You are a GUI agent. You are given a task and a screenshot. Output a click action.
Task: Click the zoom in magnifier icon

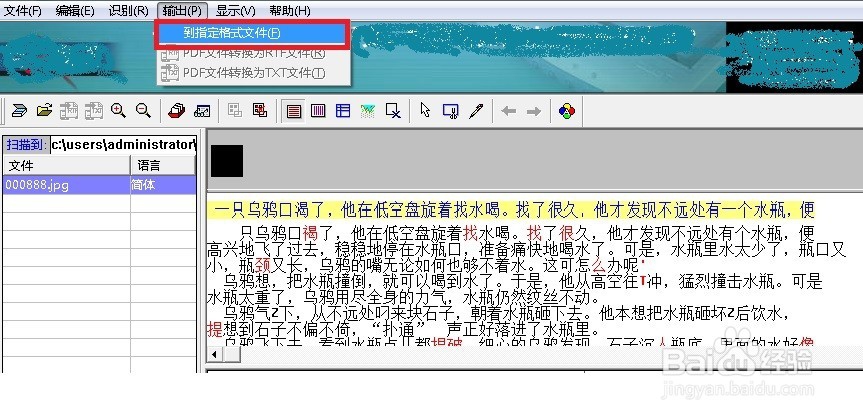pyautogui.click(x=118, y=111)
